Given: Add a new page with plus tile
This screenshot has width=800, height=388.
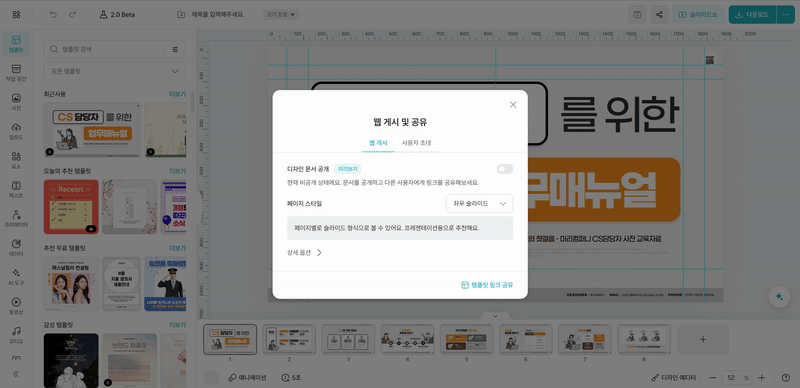Looking at the screenshot, I should pos(703,339).
